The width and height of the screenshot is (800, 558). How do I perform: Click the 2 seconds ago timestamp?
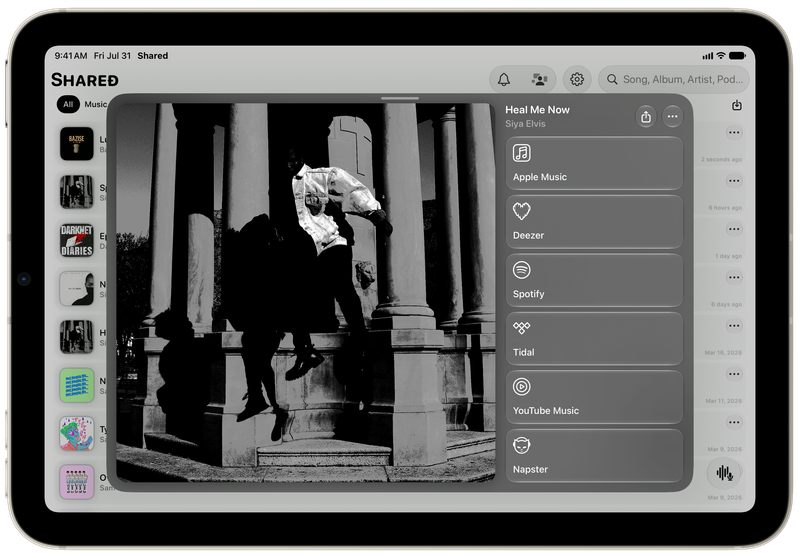pos(721,160)
